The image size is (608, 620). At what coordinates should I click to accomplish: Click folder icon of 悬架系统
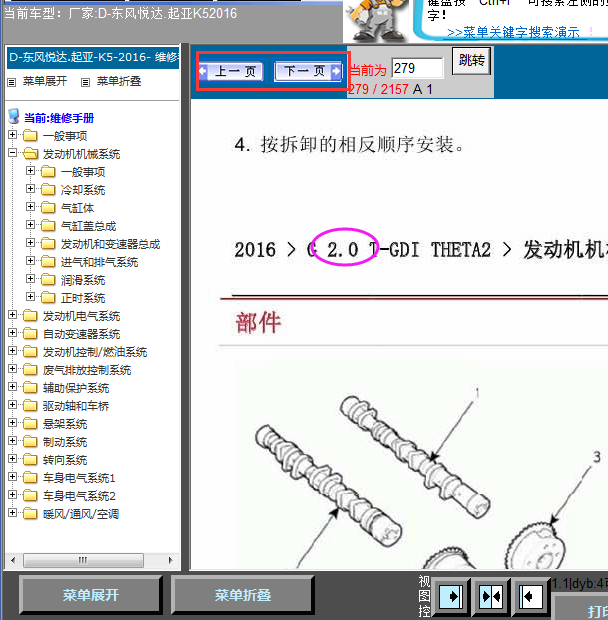coord(30,423)
